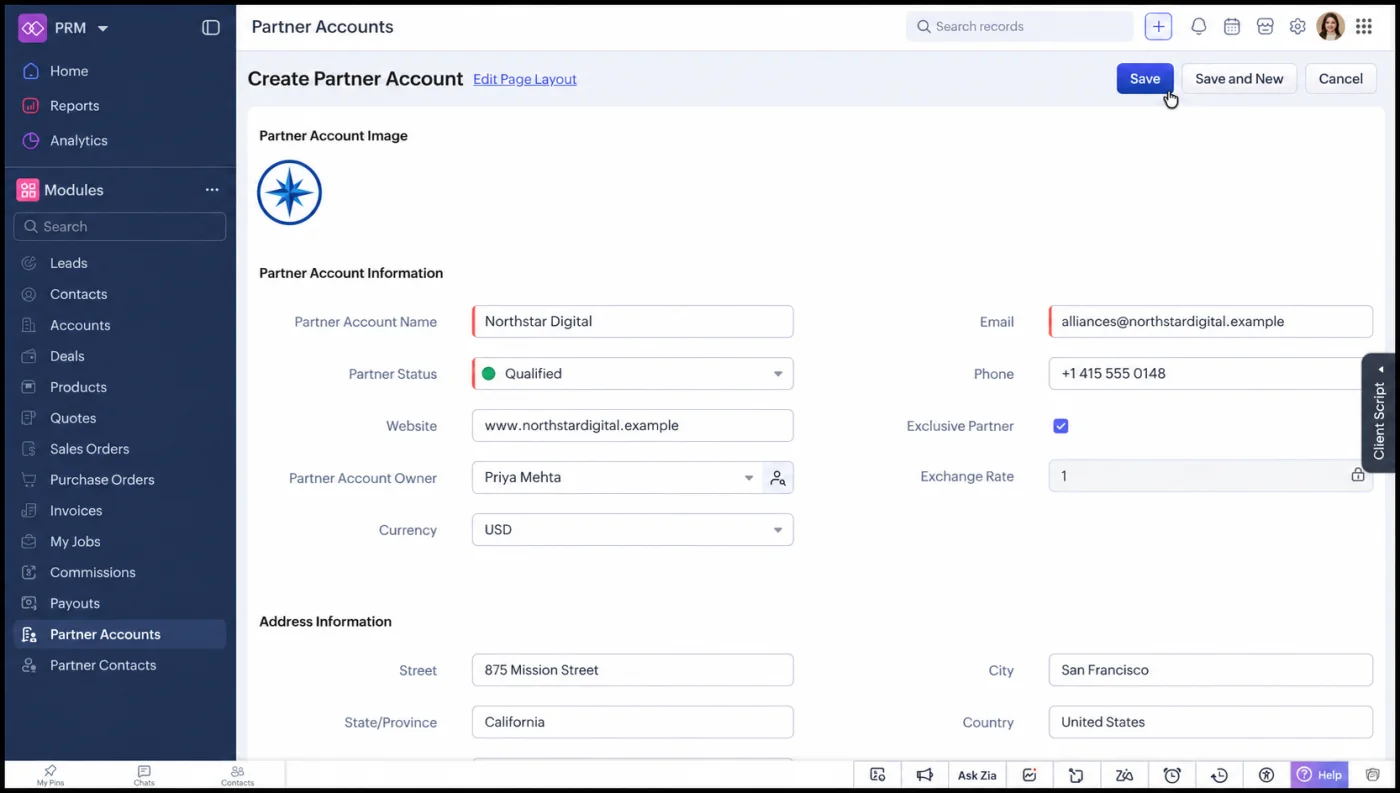
Task: Click the alarm clock reminders icon
Action: 1172,775
